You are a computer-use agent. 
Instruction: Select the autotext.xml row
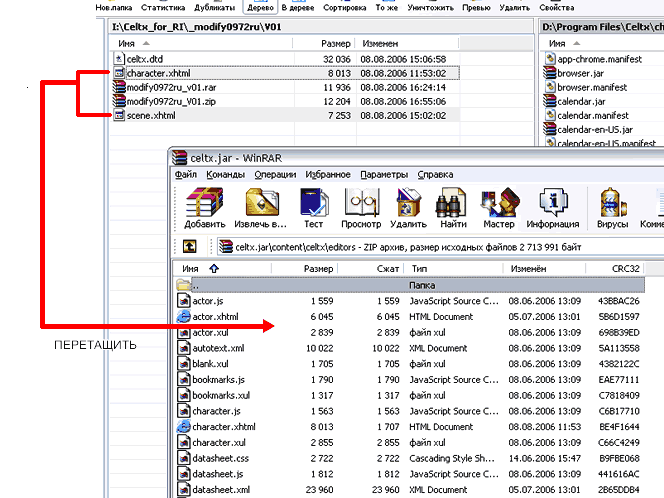tap(410, 348)
